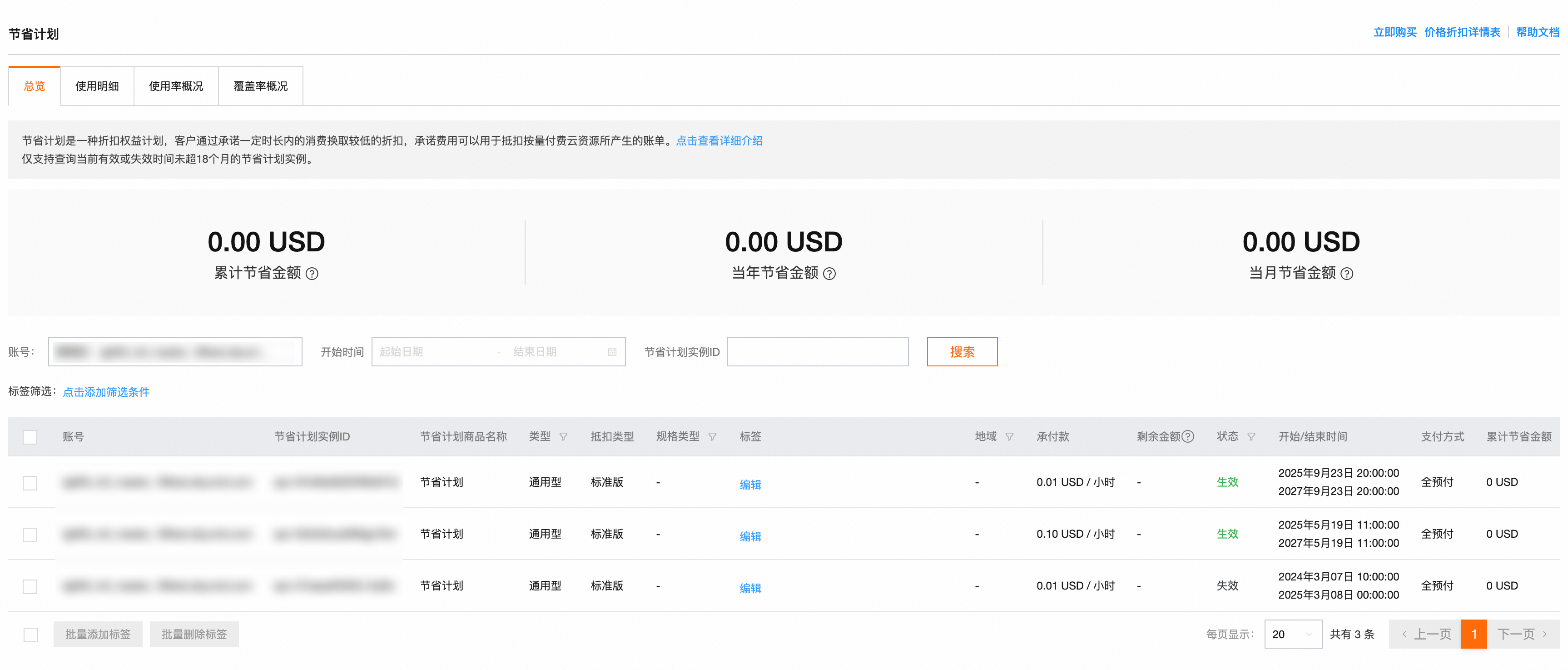This screenshot has width=1568, height=670.
Task: Open the 类型 column filter icon
Action: (563, 437)
